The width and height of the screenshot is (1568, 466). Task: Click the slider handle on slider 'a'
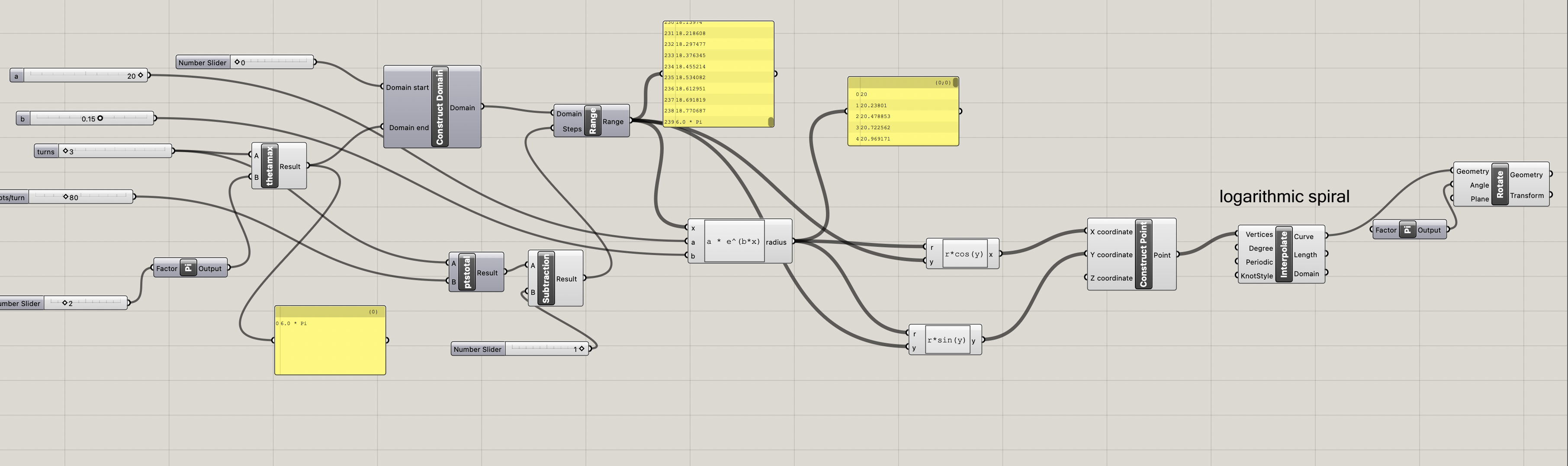pyautogui.click(x=141, y=76)
